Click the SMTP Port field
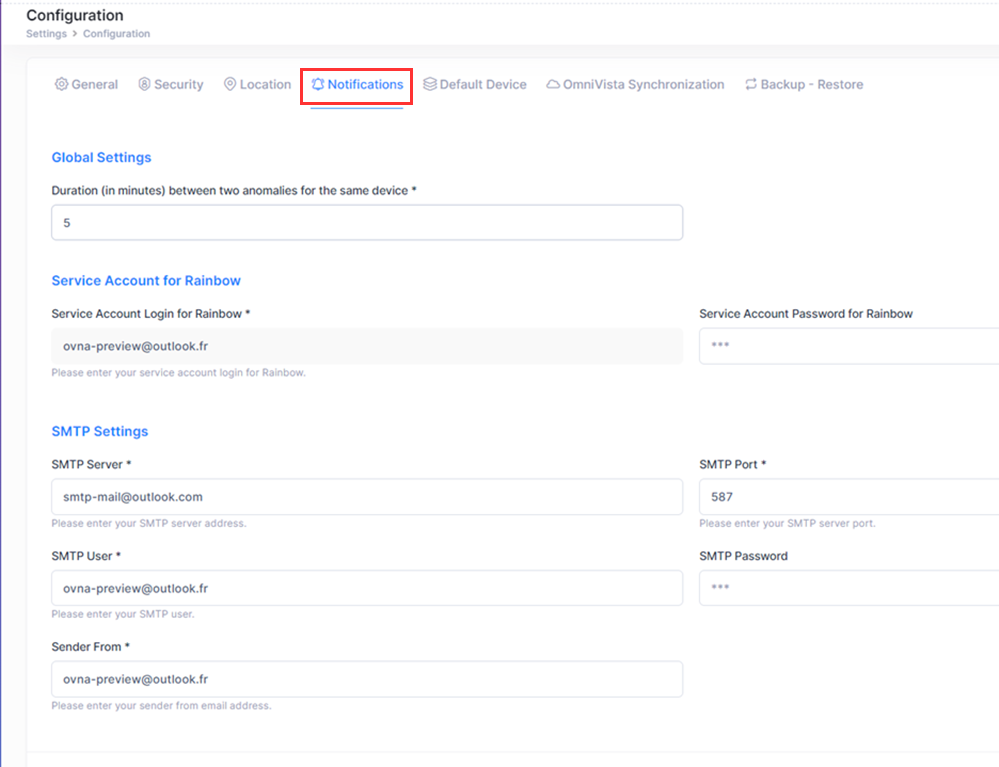This screenshot has height=767, width=999. click(x=848, y=497)
